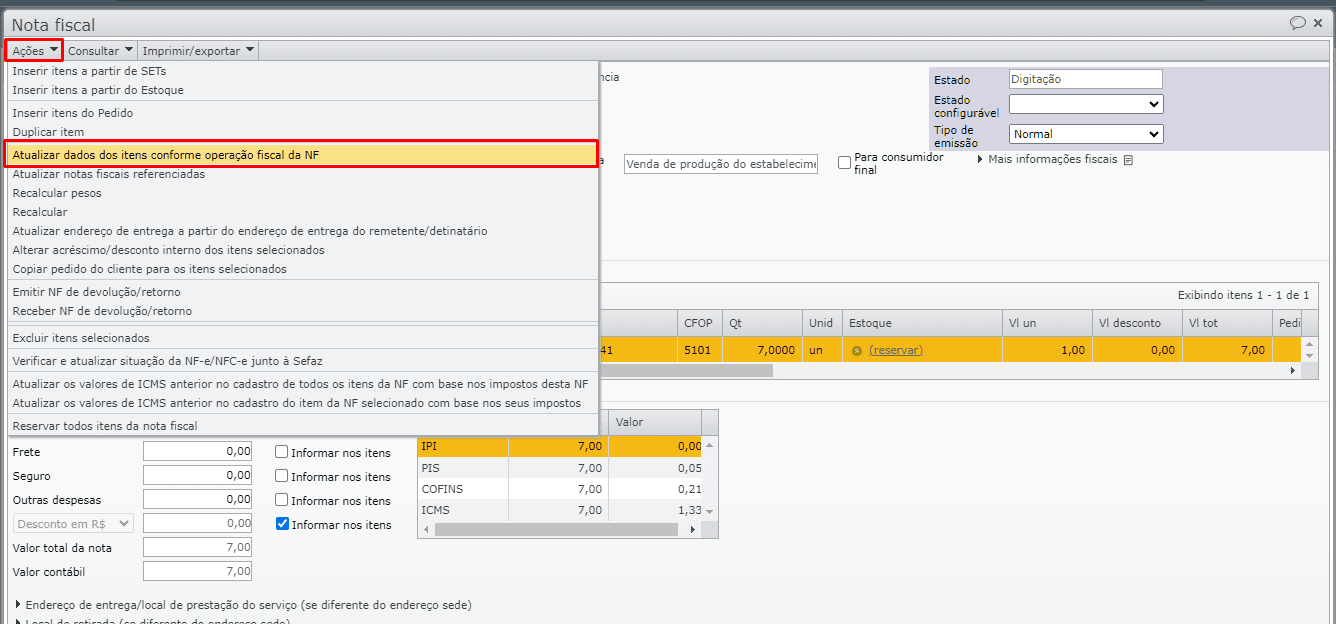Viewport: 1336px width, 624px height.
Task: Click the Mais informações fiscais list icon
Action: coord(1128,160)
